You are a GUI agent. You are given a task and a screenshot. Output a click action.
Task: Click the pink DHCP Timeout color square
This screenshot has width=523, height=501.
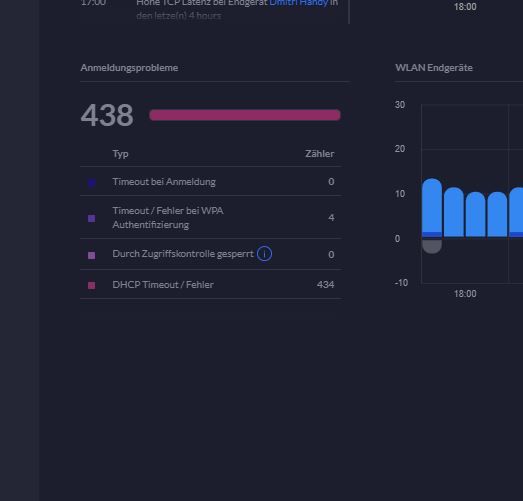tap(91, 285)
